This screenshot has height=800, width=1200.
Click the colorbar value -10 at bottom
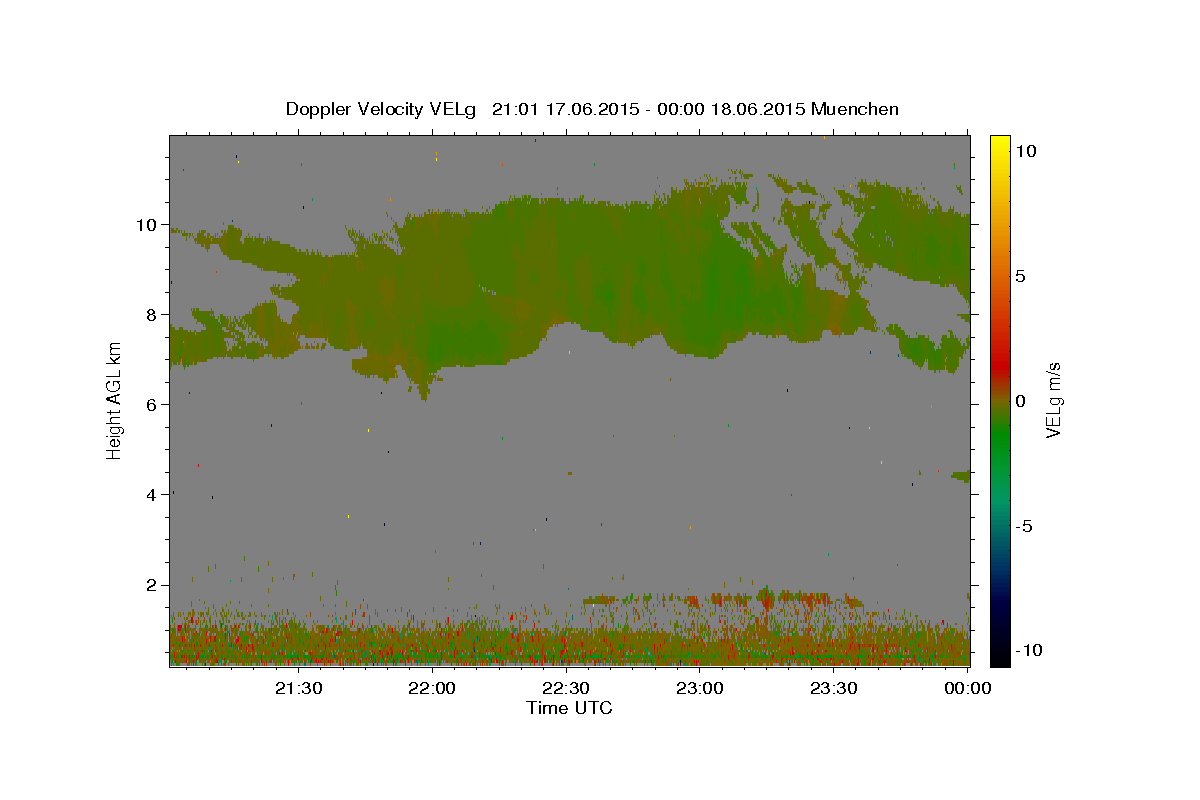point(1027,650)
